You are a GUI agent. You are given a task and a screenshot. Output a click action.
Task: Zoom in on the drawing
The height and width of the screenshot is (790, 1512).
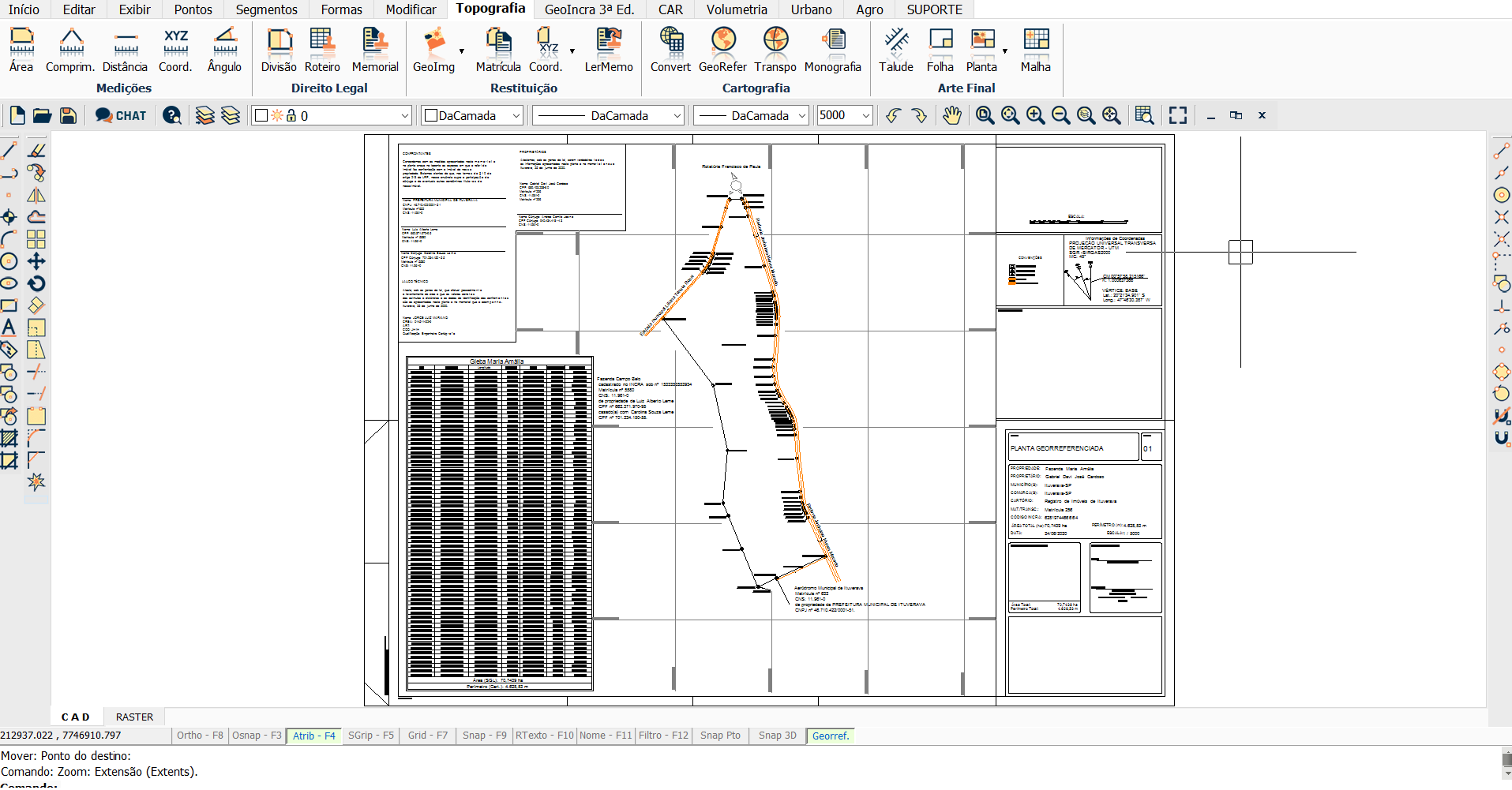pos(1035,115)
